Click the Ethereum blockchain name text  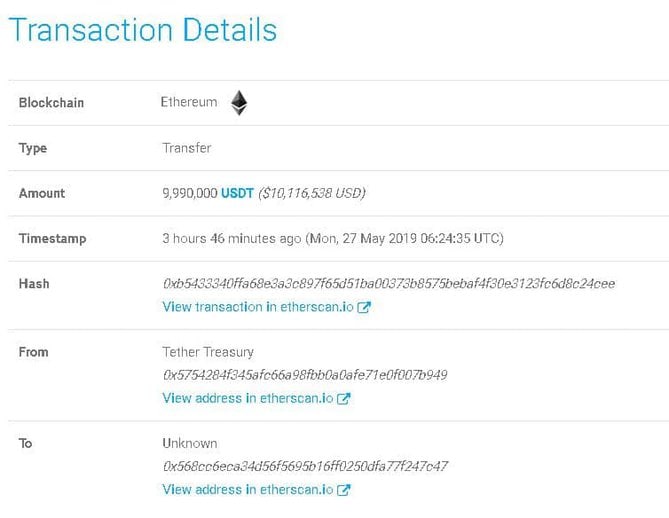coord(188,102)
